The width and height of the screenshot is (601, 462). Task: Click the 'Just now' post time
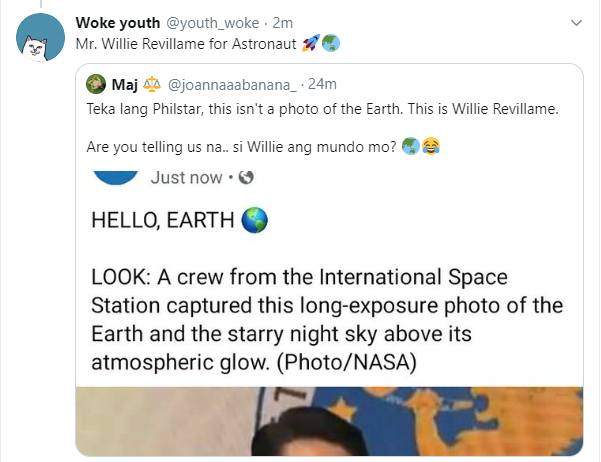coord(188,178)
